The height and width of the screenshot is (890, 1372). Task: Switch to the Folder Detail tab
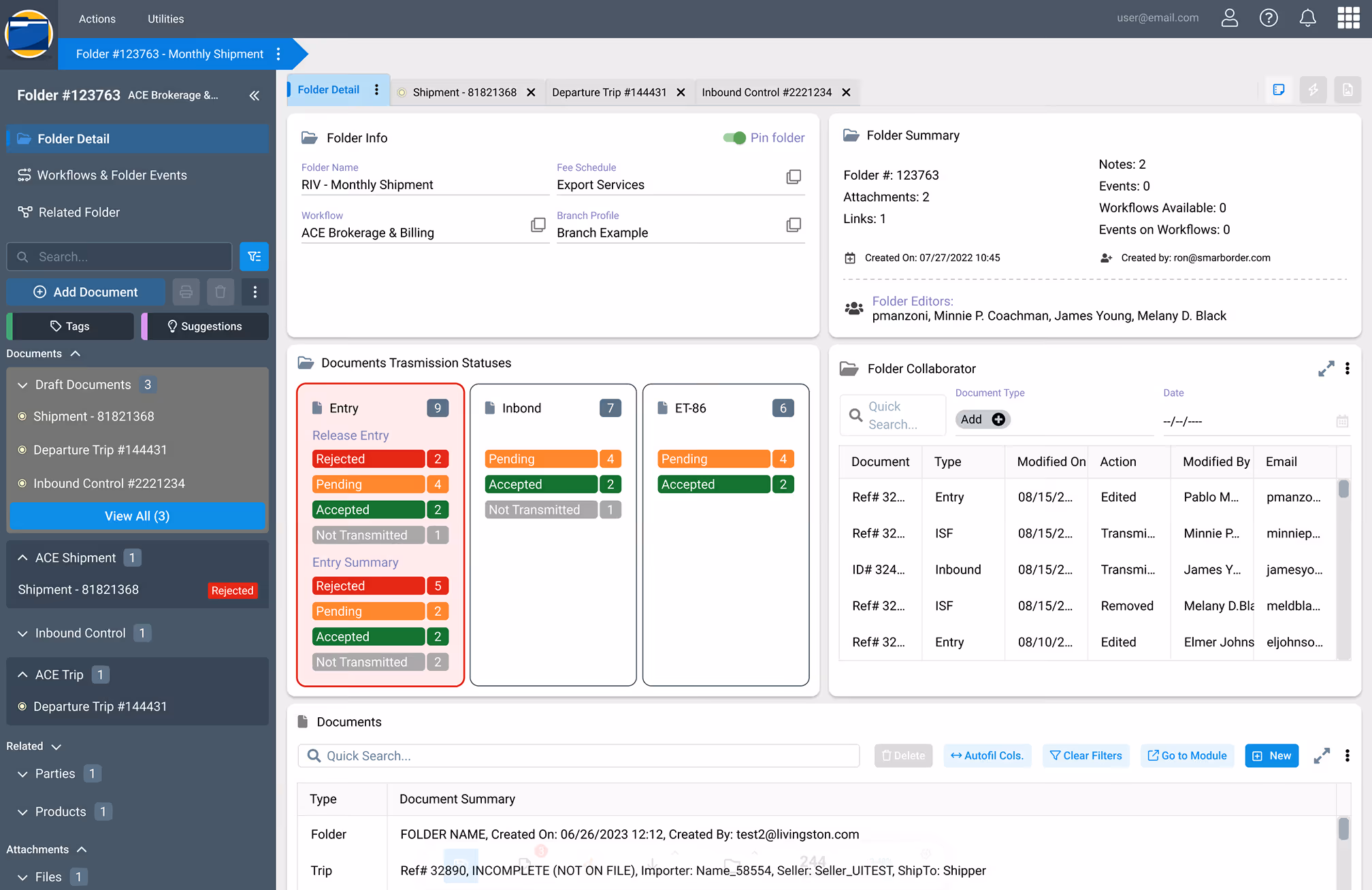[328, 90]
